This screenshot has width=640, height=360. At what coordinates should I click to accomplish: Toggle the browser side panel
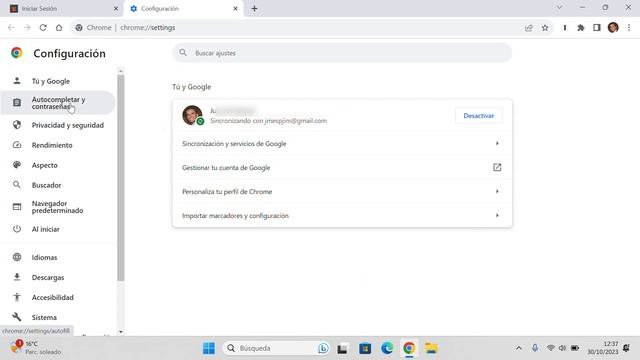(x=597, y=28)
